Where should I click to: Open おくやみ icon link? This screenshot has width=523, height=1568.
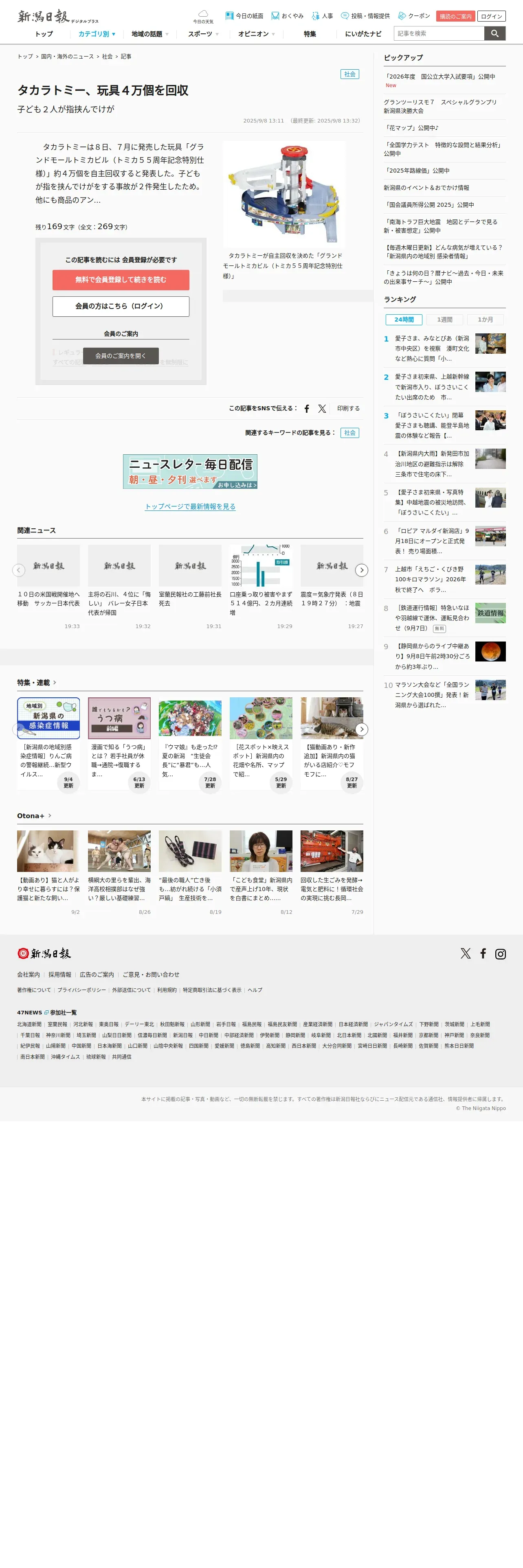288,16
